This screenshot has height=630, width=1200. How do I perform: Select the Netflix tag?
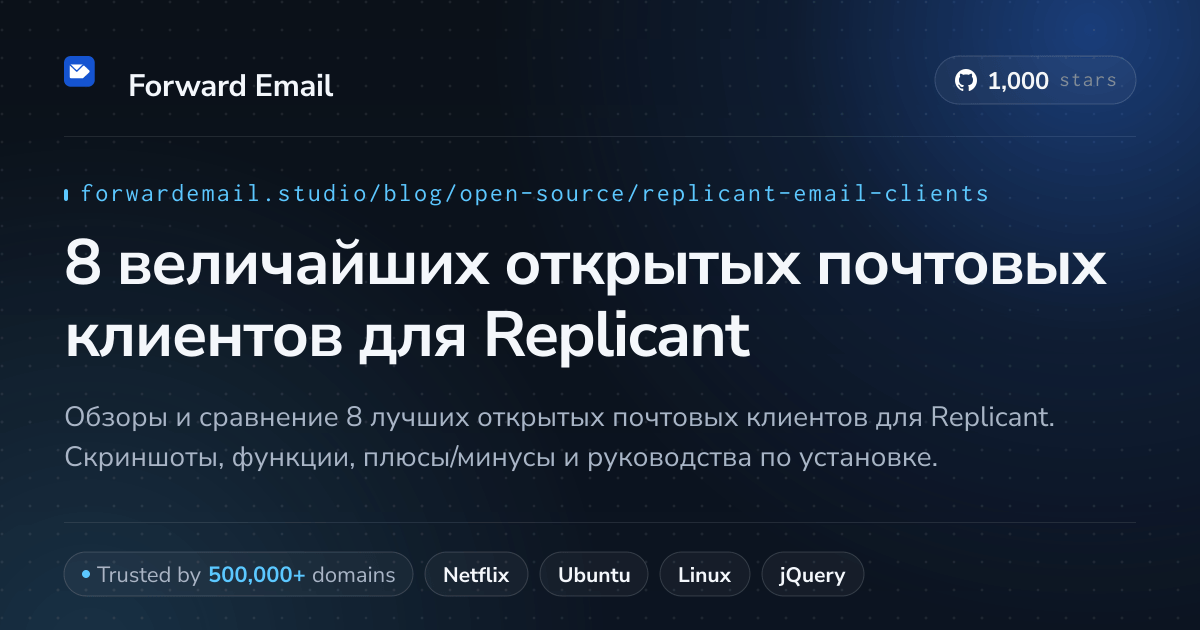(477, 575)
